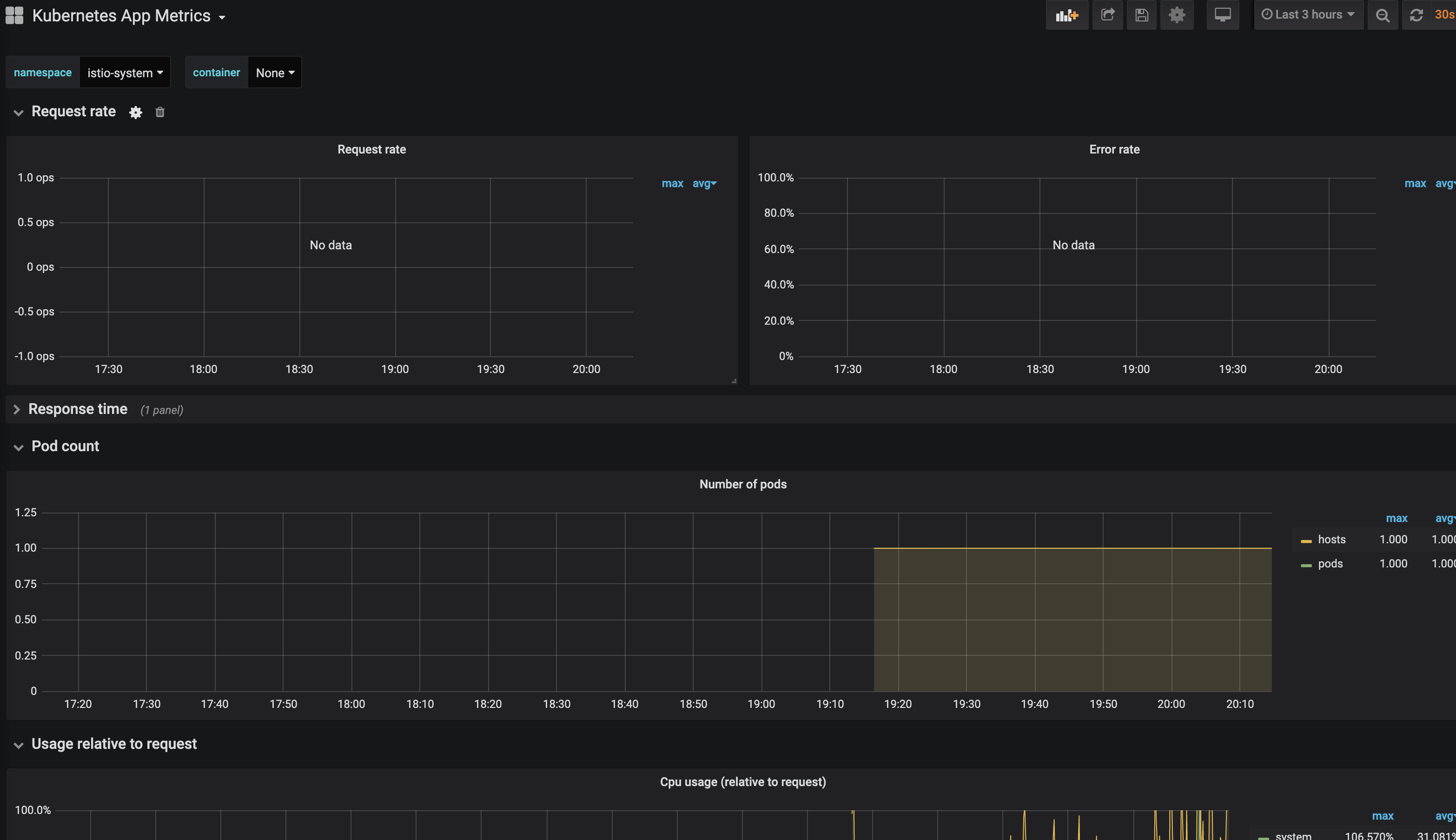Click the Refresh dashboard icon
The image size is (1456, 840).
click(x=1417, y=15)
